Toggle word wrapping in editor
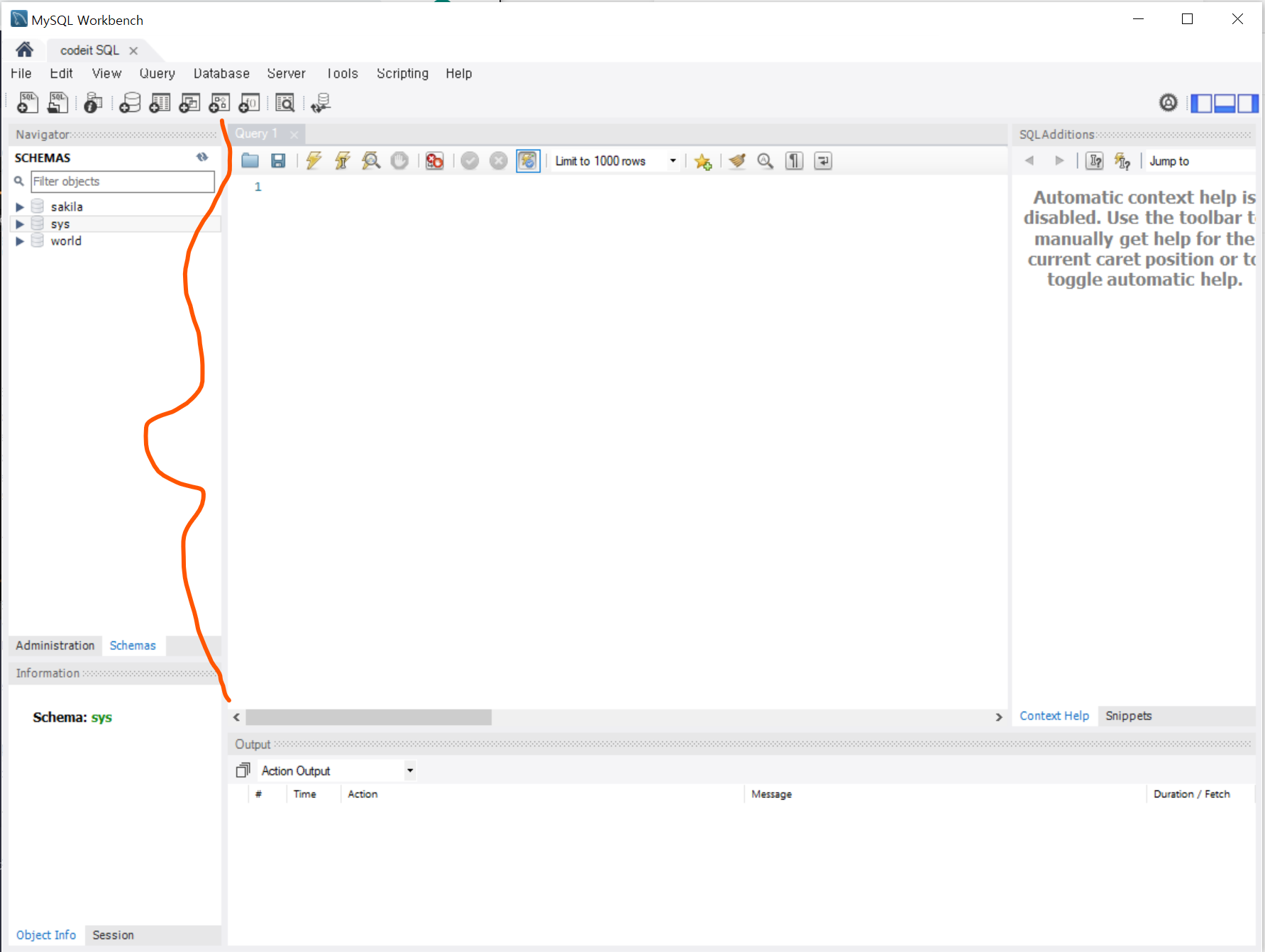 pos(823,161)
